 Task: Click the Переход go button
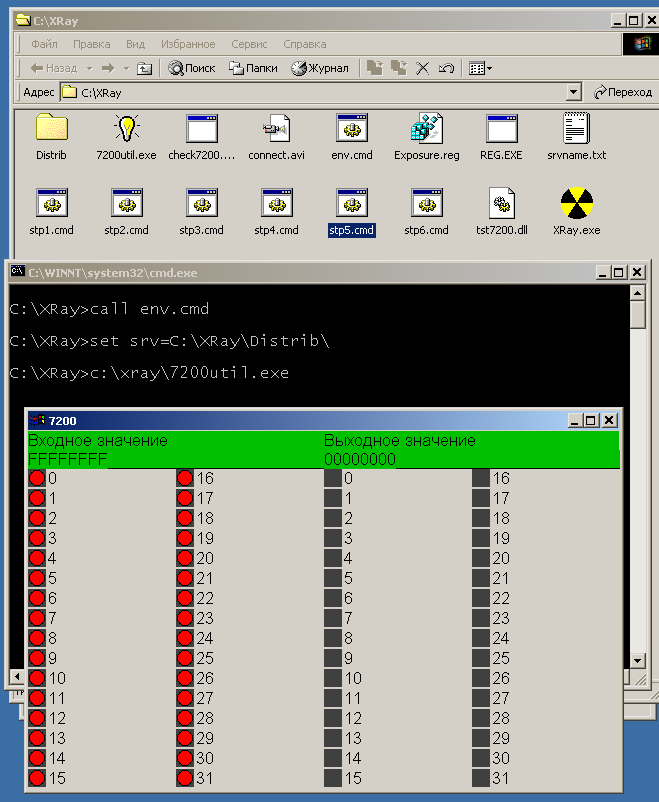622,92
